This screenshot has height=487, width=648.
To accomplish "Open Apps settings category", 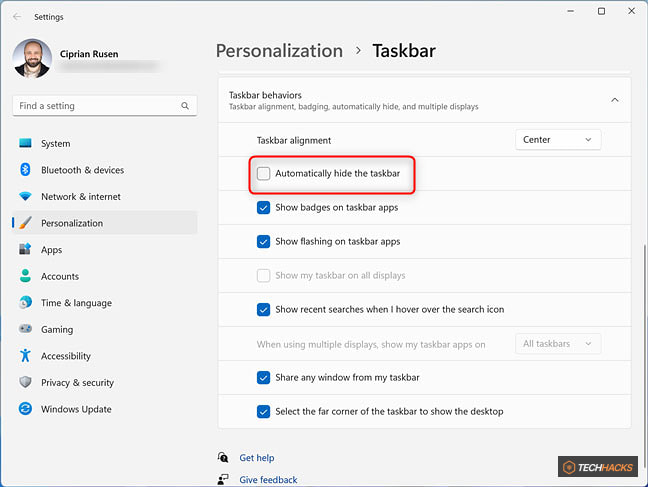I will coord(105,249).
